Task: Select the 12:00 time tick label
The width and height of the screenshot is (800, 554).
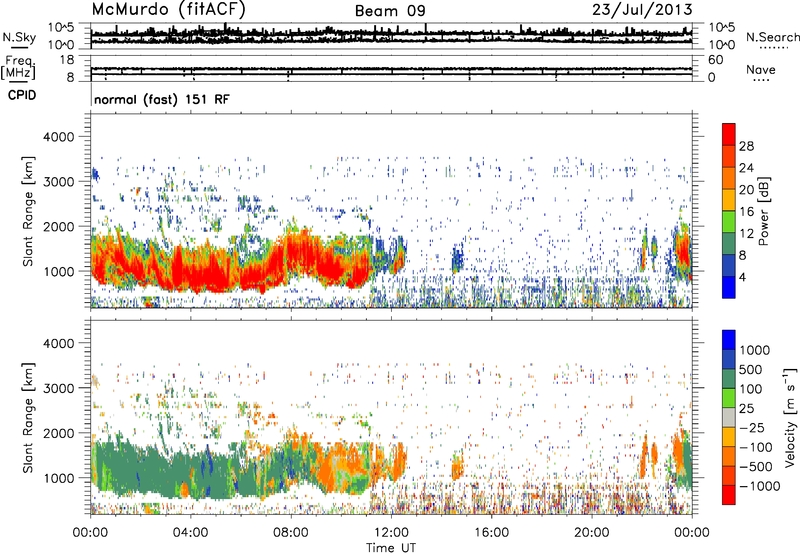Action: 391,533
